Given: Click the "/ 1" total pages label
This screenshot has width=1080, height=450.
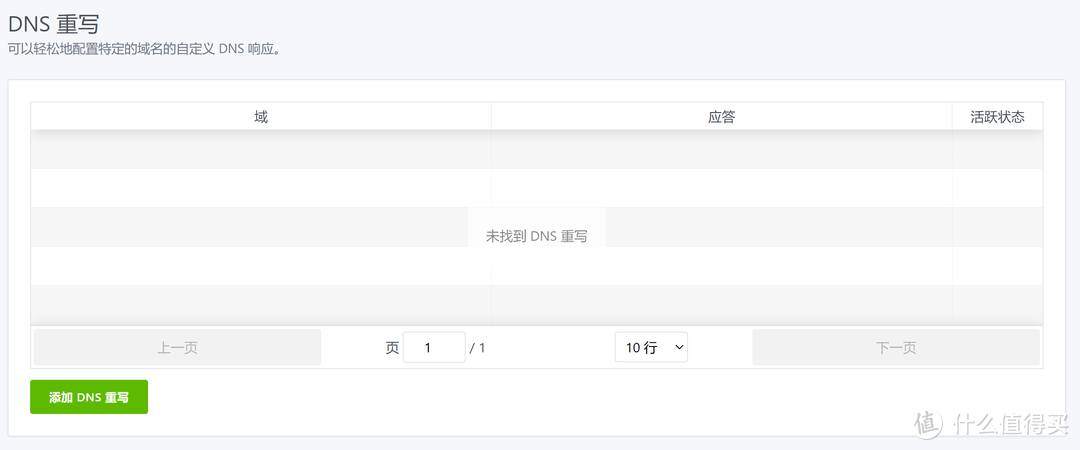Looking at the screenshot, I should [477, 348].
